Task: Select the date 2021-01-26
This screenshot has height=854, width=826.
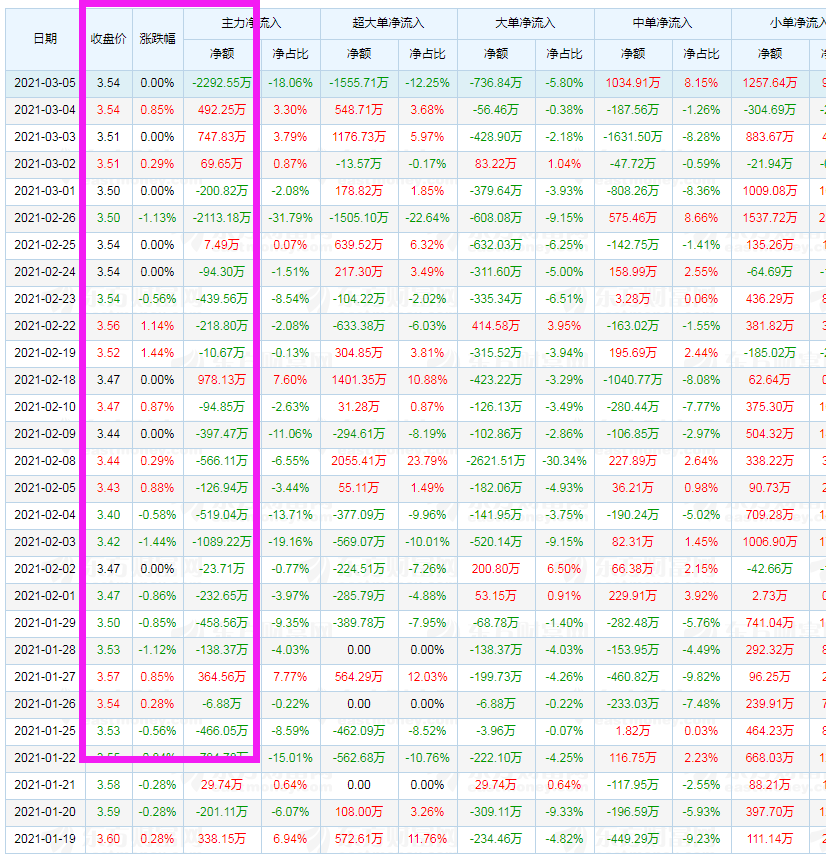Action: (x=45, y=704)
